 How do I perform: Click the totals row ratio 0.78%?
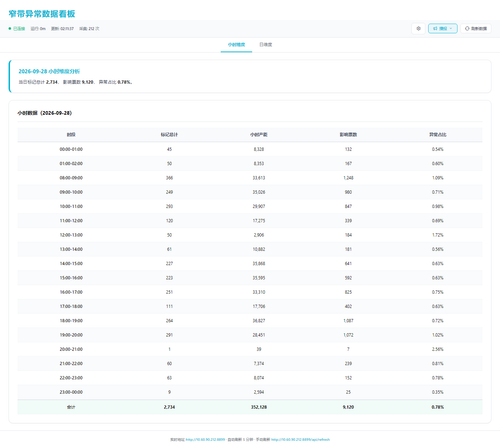click(438, 407)
